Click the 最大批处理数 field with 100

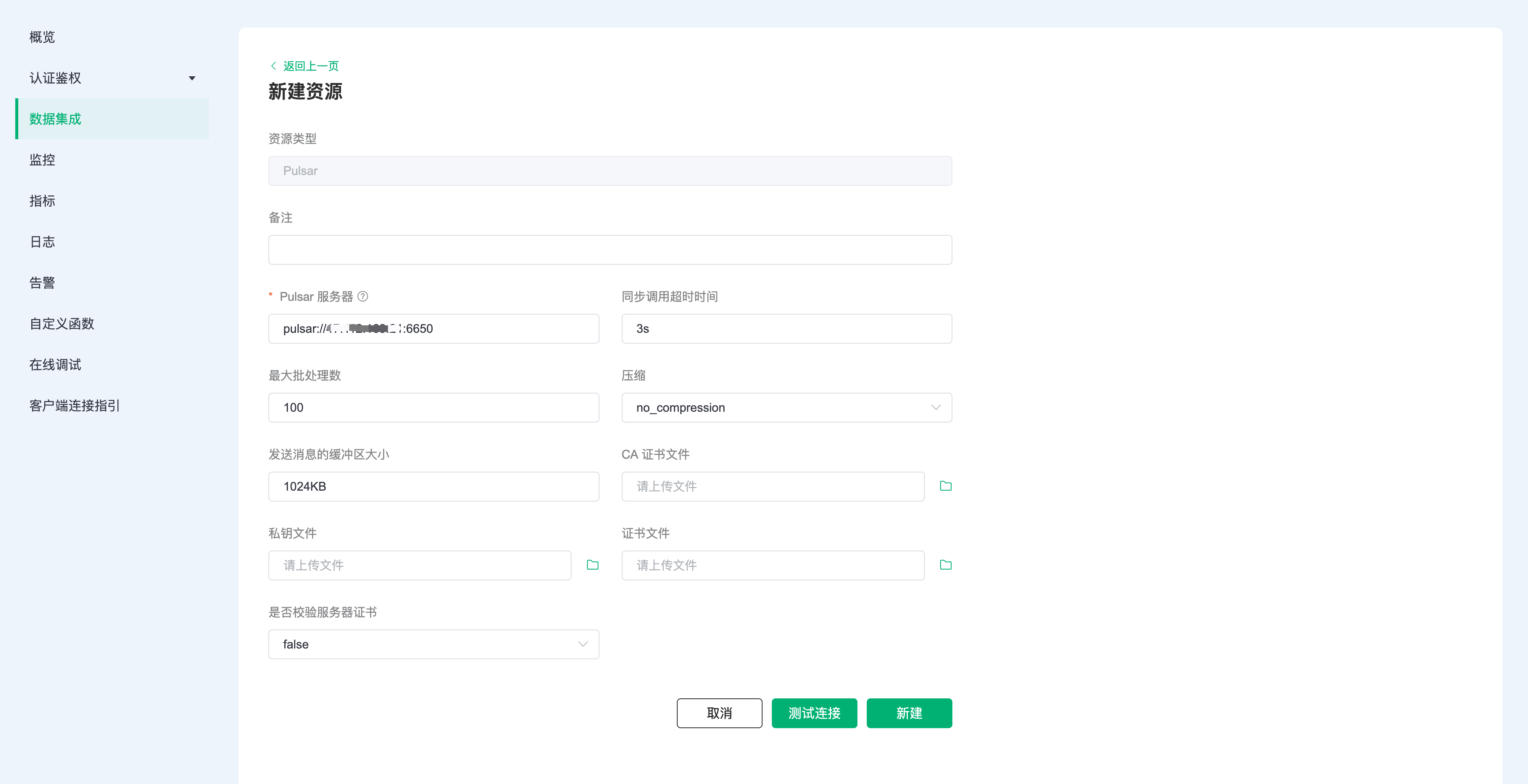click(x=433, y=407)
